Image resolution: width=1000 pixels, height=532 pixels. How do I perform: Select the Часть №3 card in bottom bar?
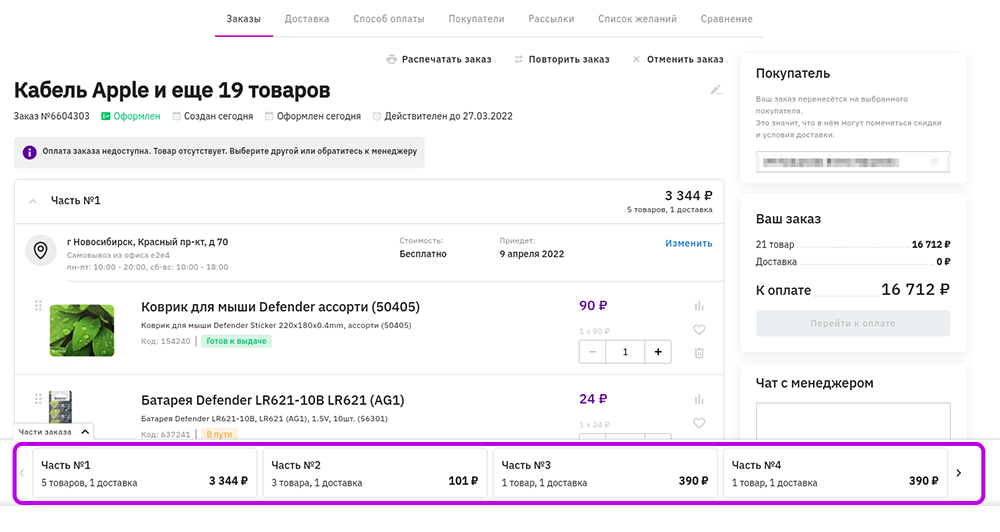604,473
